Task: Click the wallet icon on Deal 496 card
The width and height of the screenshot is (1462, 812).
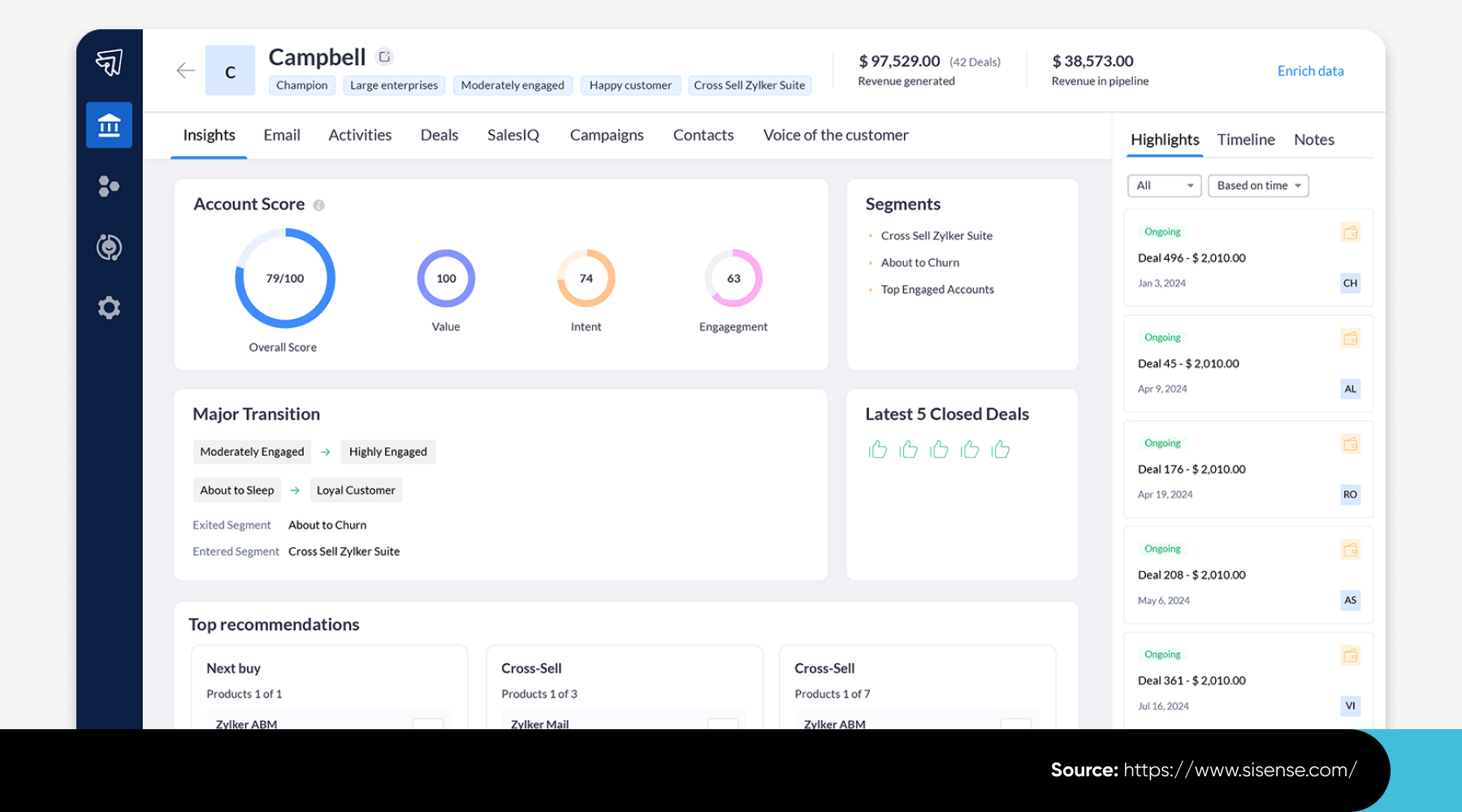Action: [1350, 232]
